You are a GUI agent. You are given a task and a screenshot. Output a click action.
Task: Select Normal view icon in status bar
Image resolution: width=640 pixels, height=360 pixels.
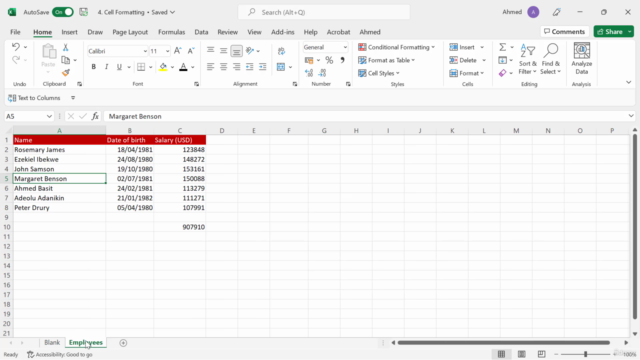click(501, 354)
